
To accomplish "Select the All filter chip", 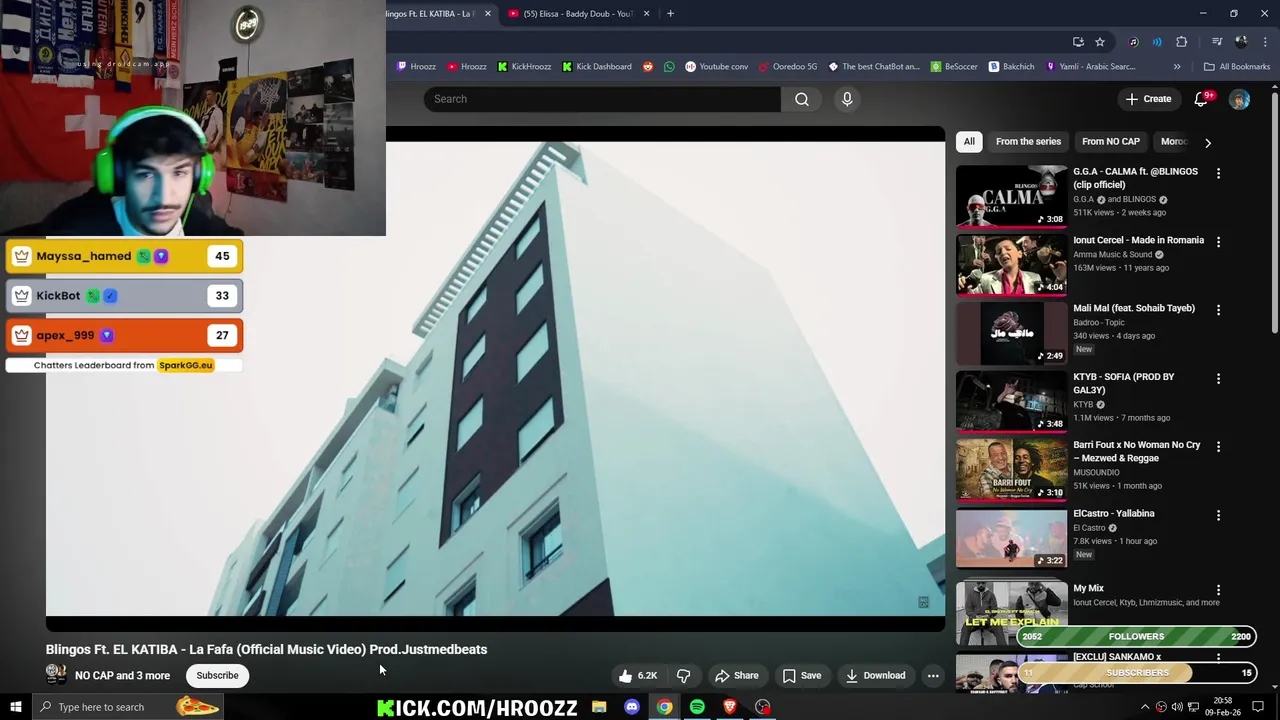I will coord(969,142).
